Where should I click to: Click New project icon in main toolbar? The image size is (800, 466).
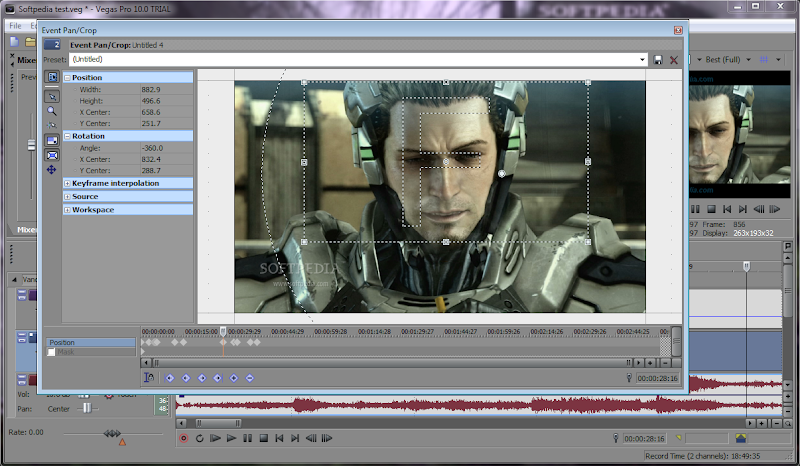14,42
